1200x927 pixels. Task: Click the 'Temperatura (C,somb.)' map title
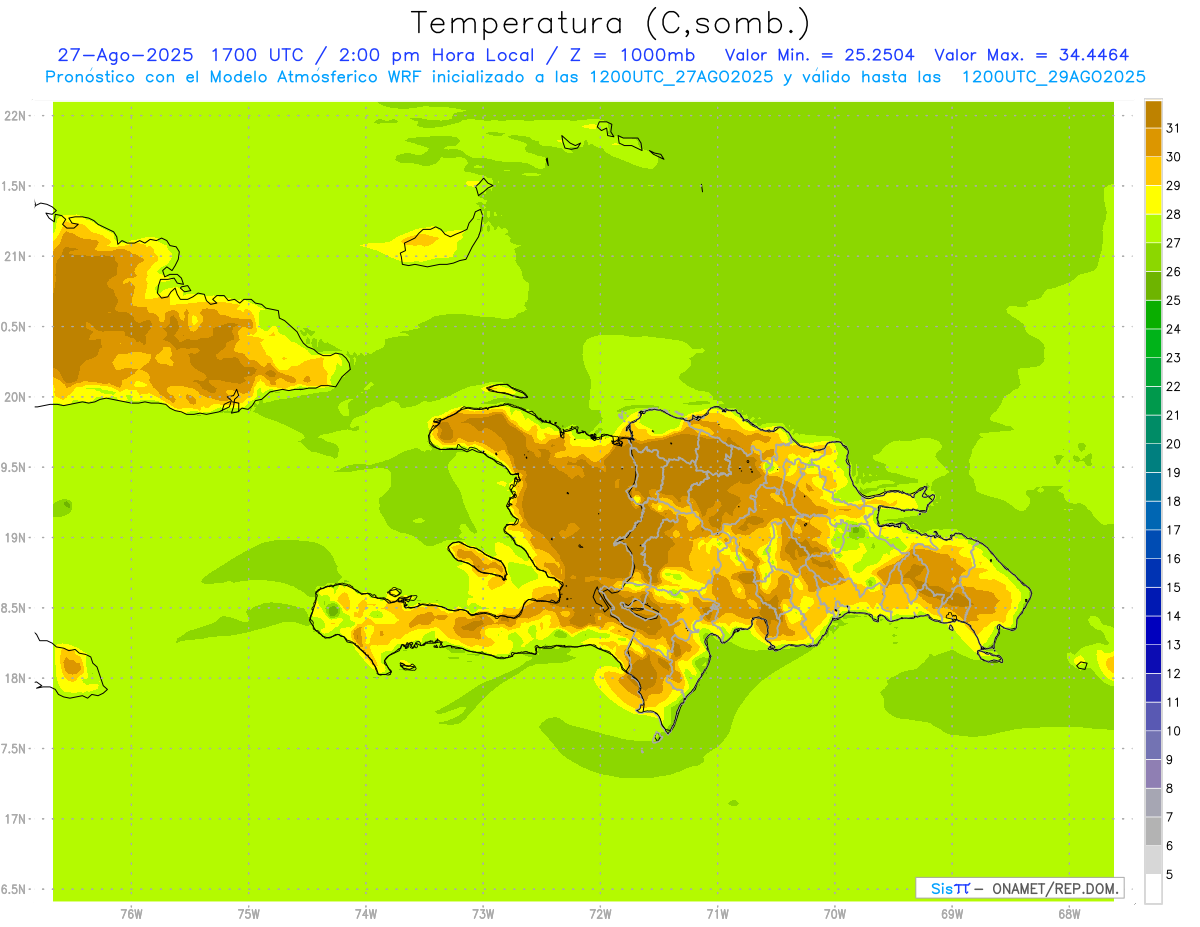tap(611, 22)
